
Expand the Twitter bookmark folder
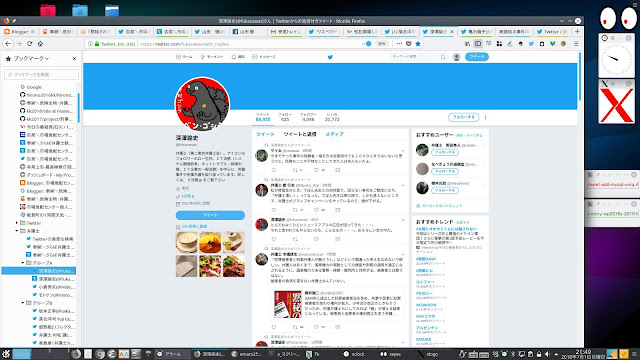[17, 223]
